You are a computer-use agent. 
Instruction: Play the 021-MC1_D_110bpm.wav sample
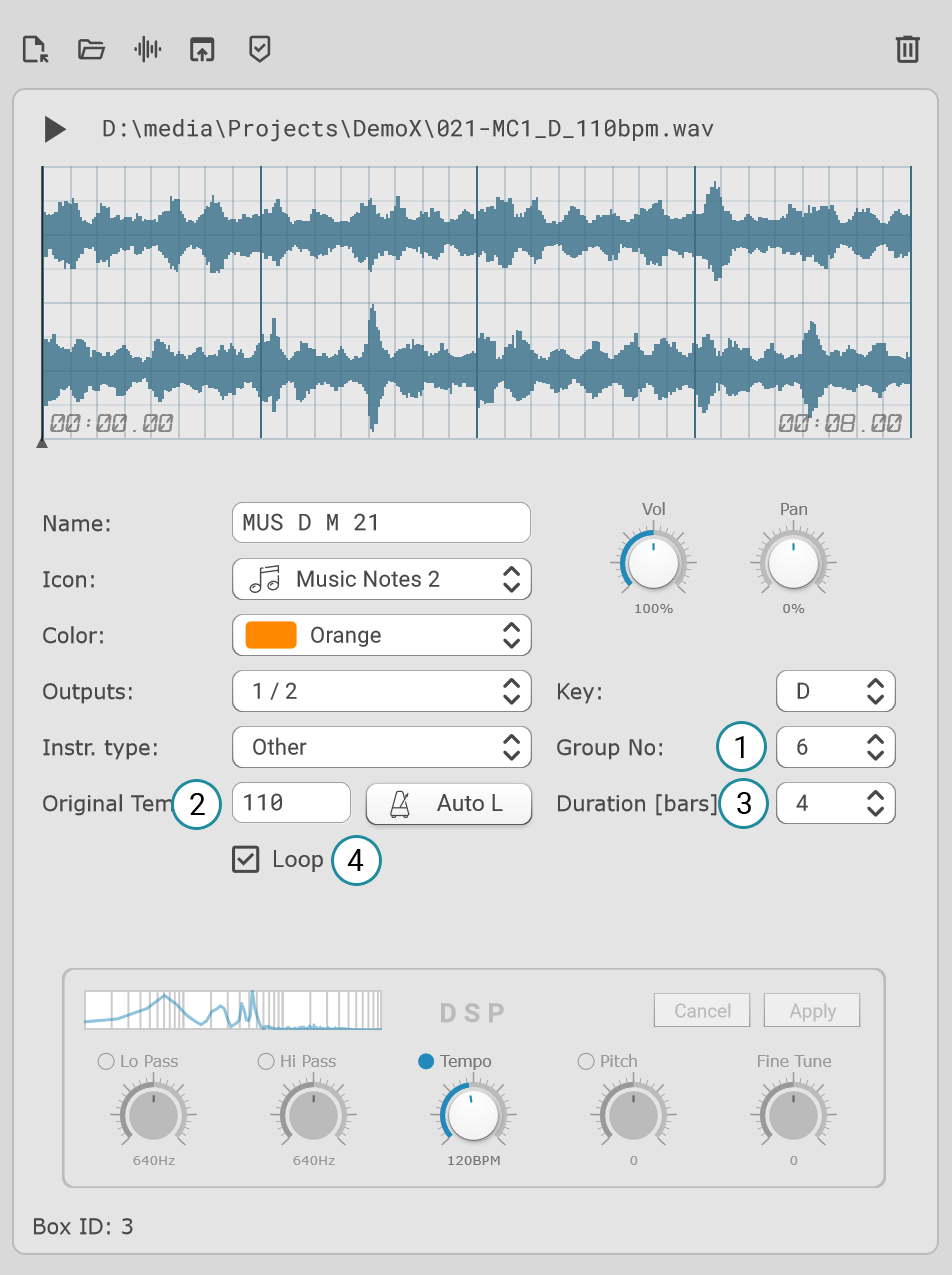coord(55,129)
